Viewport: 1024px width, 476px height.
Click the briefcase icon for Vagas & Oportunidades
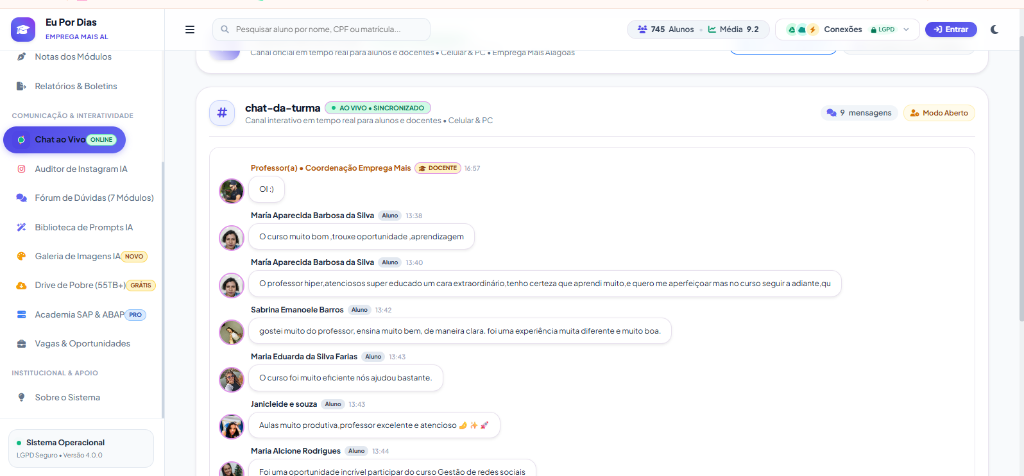[x=22, y=343]
